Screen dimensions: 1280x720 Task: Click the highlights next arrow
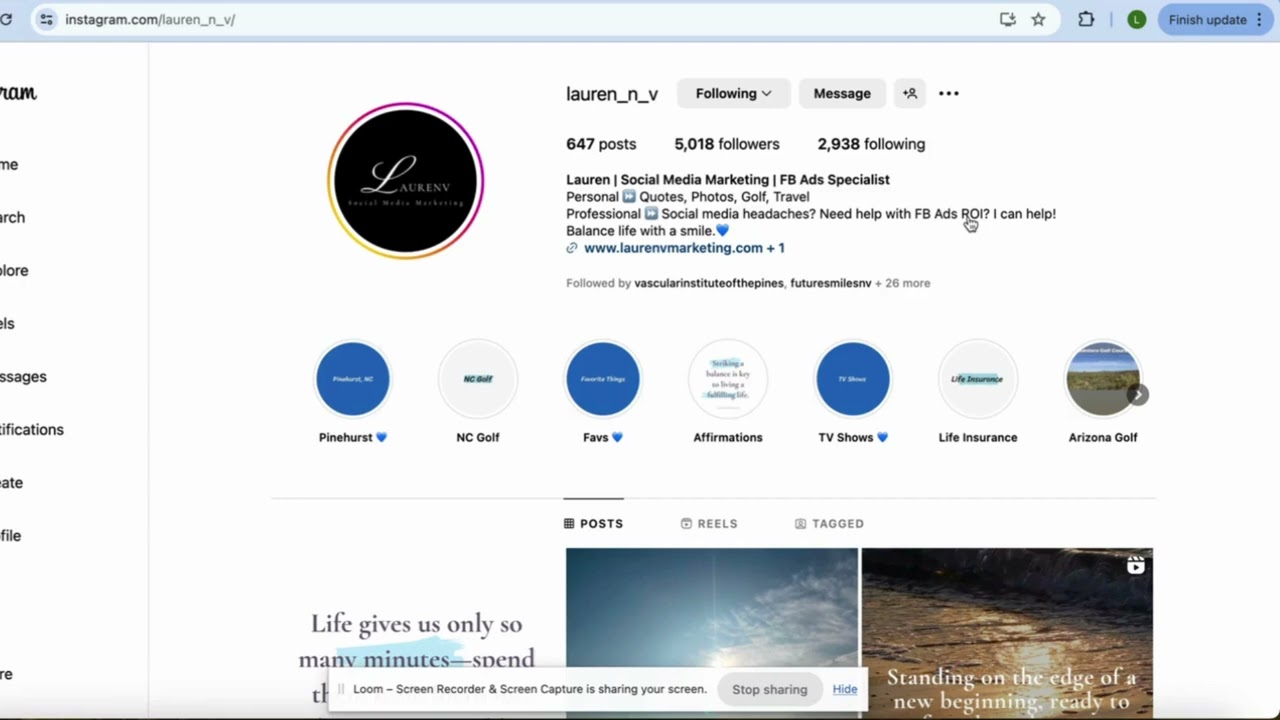coord(1137,395)
